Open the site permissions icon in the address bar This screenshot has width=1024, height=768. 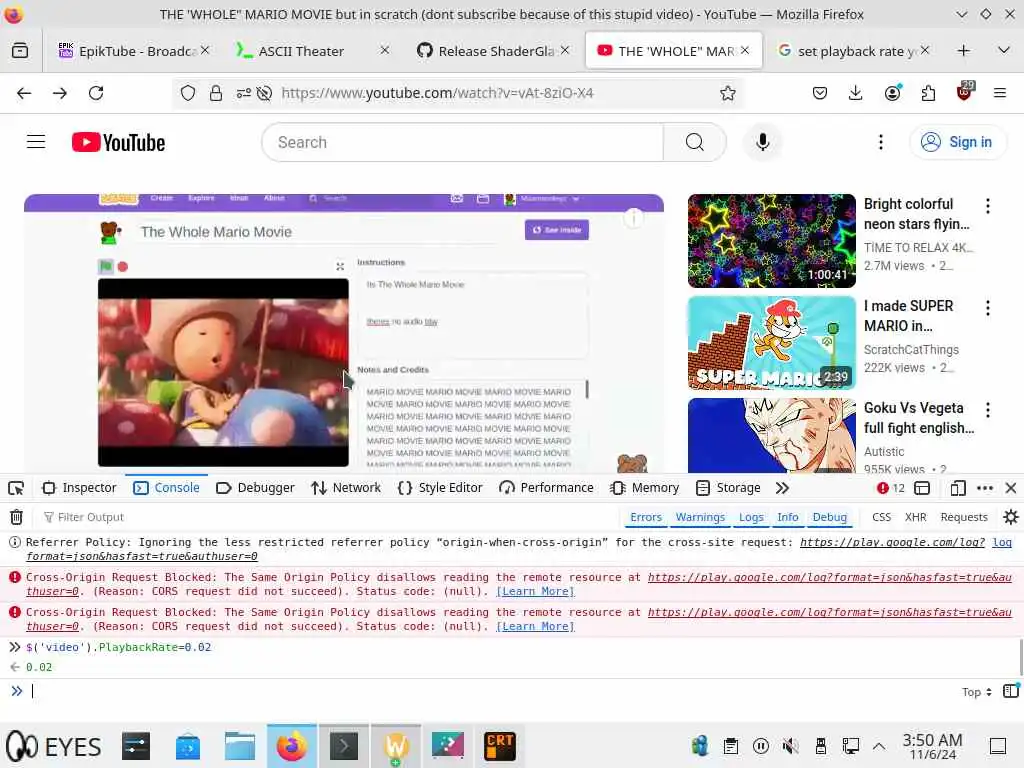tap(244, 93)
